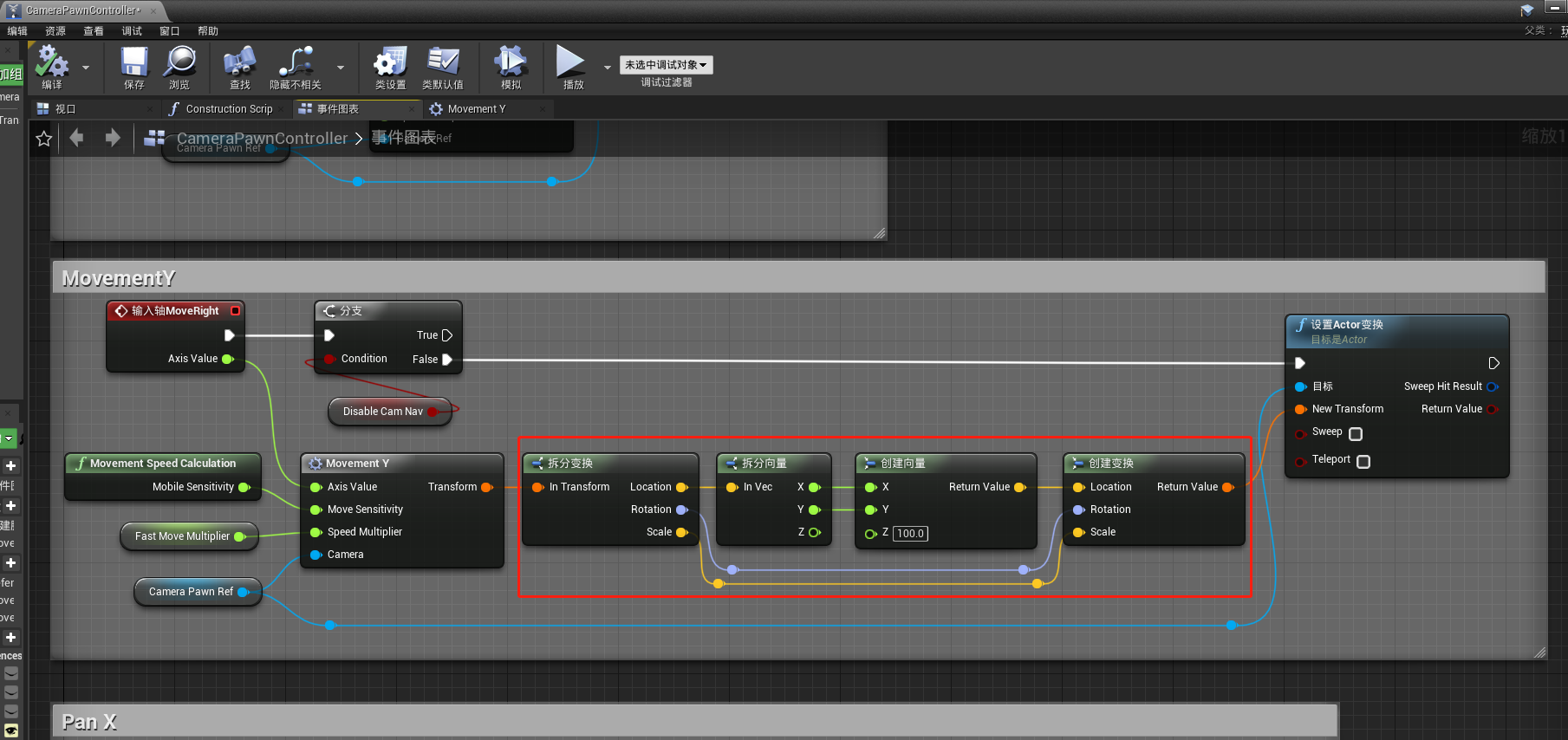Click Sweep Hit Result pin on 设置Actor变换

(1492, 386)
